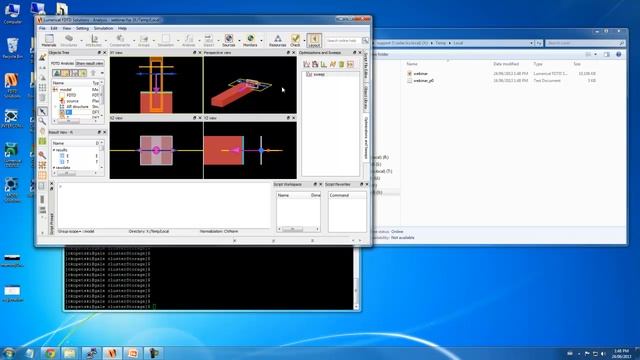The image size is (640, 360).
Task: Select the Zoom magnifier tool in left toolbar
Action: coord(42,121)
